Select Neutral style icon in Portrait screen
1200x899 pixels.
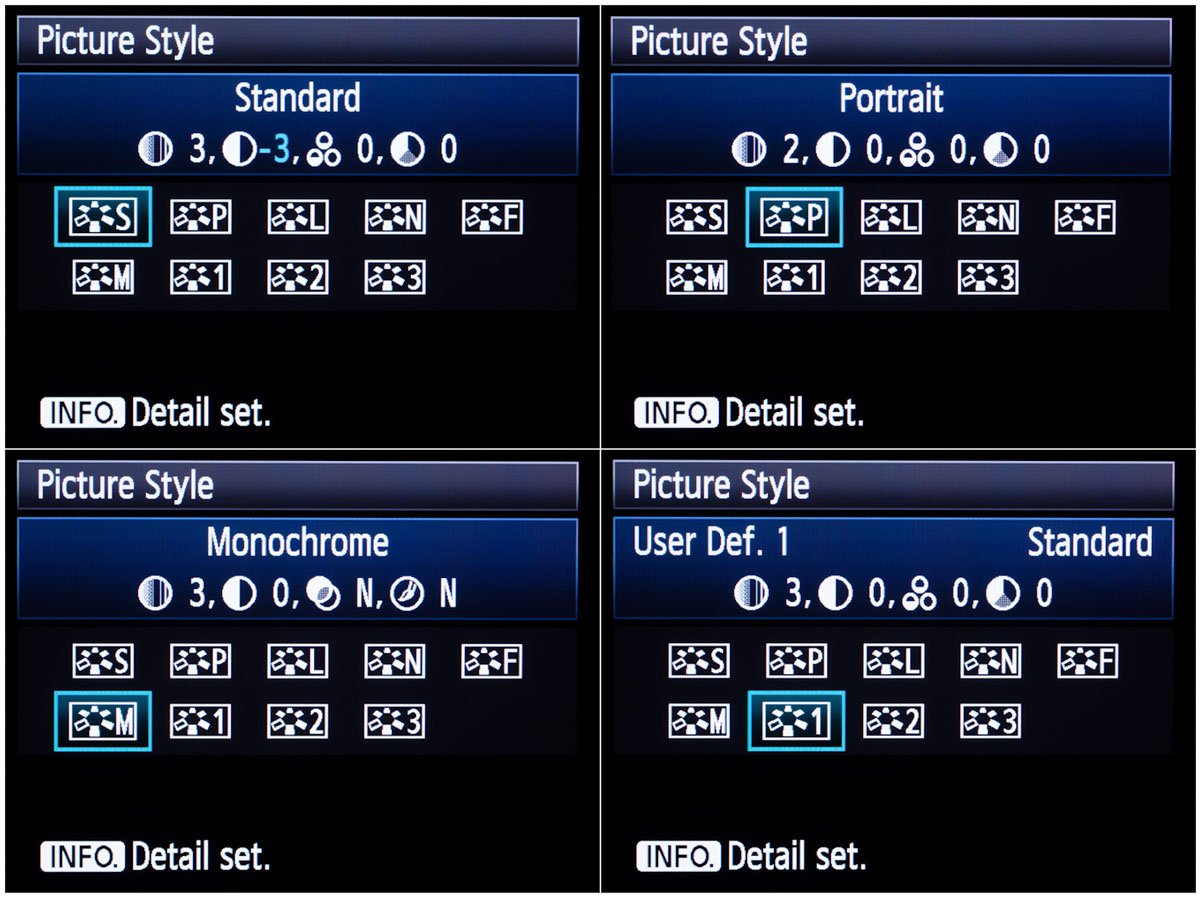tap(988, 217)
